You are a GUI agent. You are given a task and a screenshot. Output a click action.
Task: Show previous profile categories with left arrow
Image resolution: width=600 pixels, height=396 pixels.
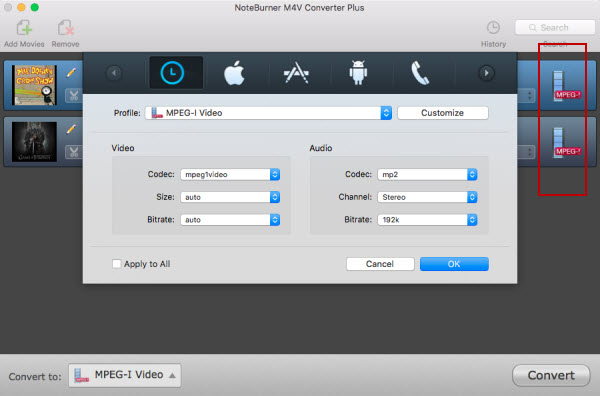click(114, 73)
